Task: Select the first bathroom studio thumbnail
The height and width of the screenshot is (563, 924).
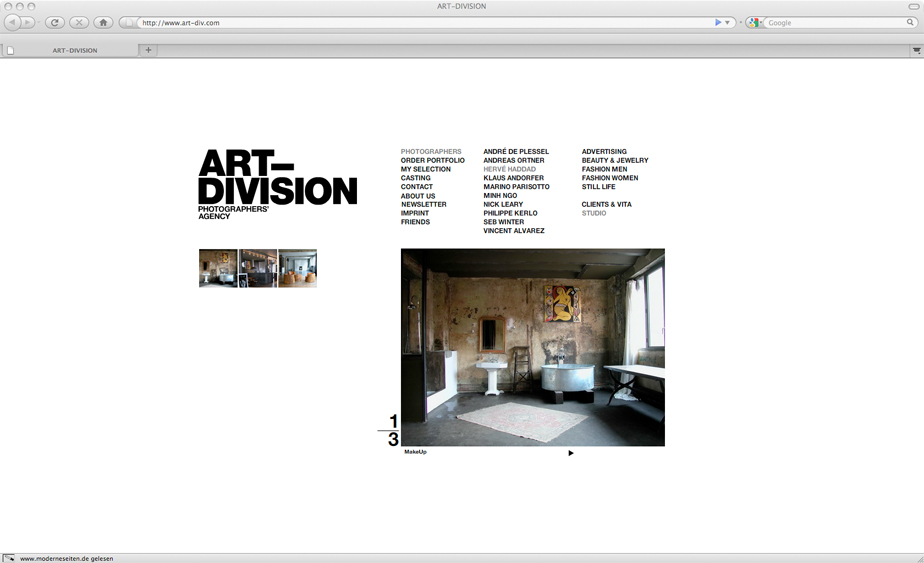Action: click(x=218, y=268)
